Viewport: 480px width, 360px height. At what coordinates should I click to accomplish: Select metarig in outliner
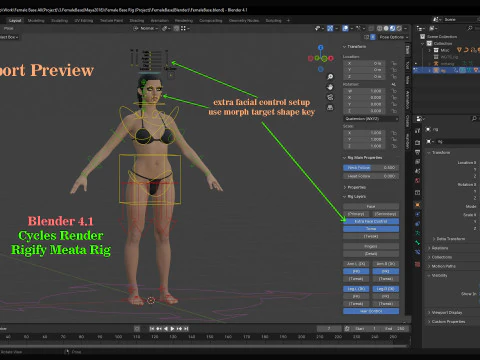coord(447,64)
